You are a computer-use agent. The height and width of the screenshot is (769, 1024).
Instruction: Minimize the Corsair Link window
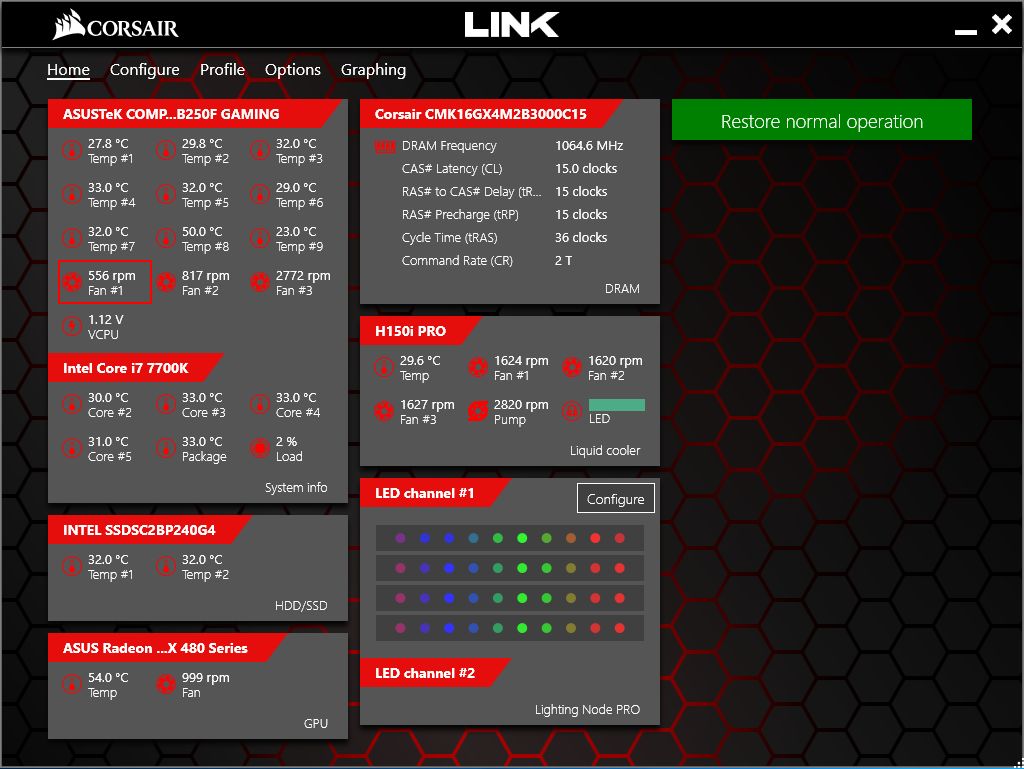[x=965, y=31]
